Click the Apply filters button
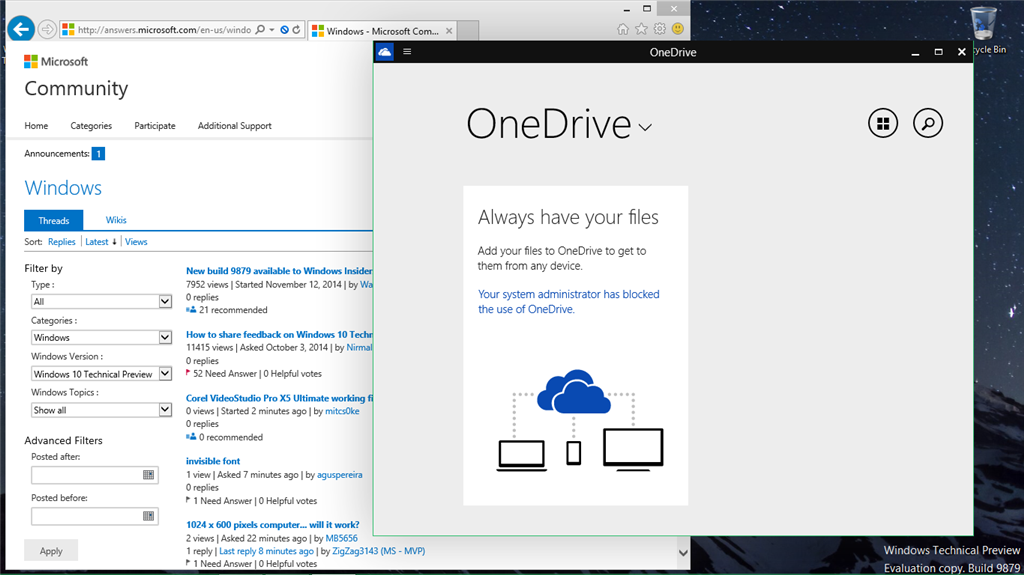This screenshot has width=1024, height=575. pos(51,550)
